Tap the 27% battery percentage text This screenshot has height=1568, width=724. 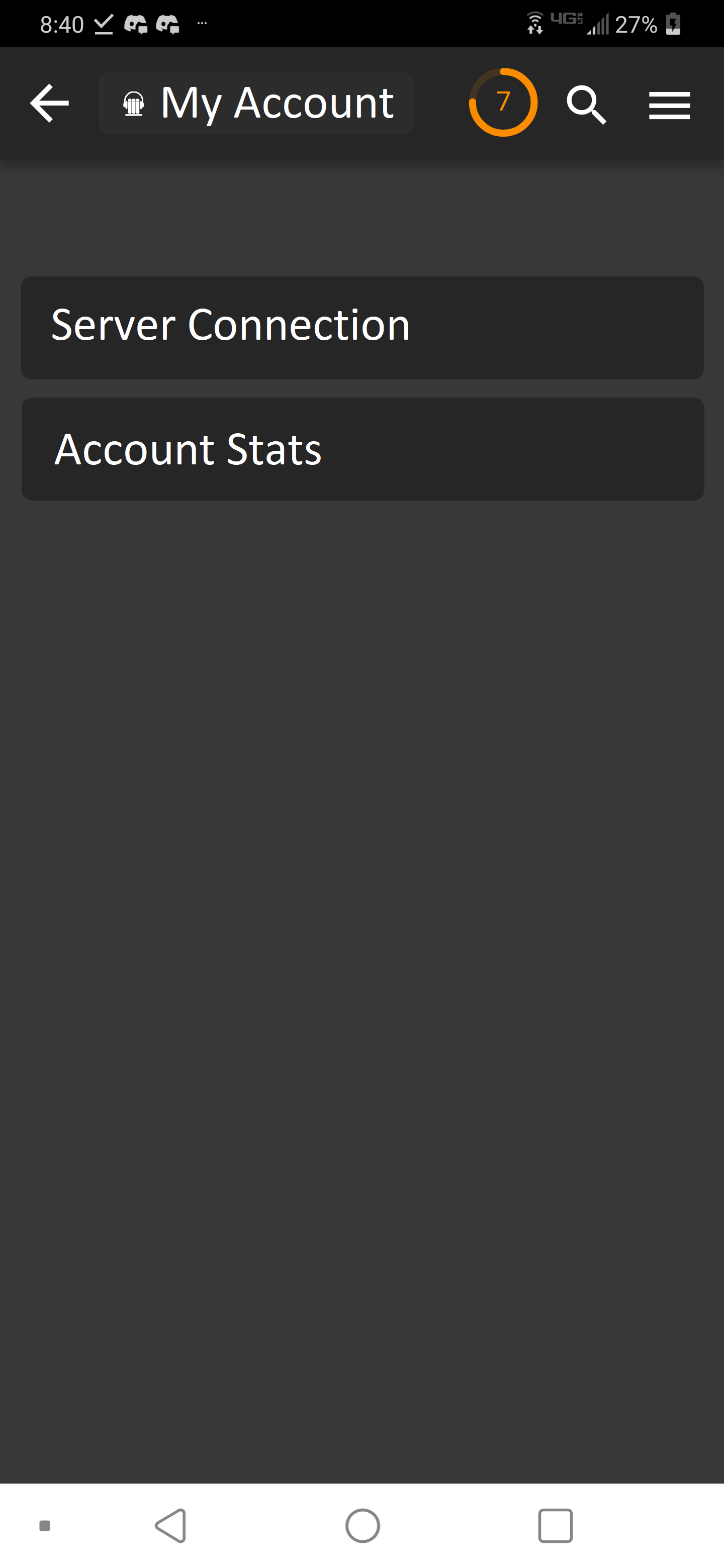point(636,25)
